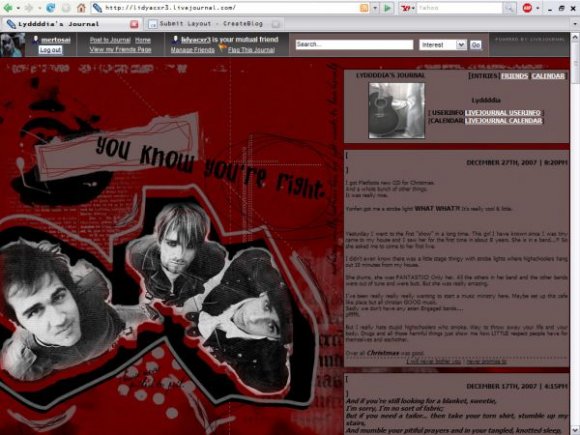Go to the browser home icon
The height and width of the screenshot is (435, 580).
81,7
